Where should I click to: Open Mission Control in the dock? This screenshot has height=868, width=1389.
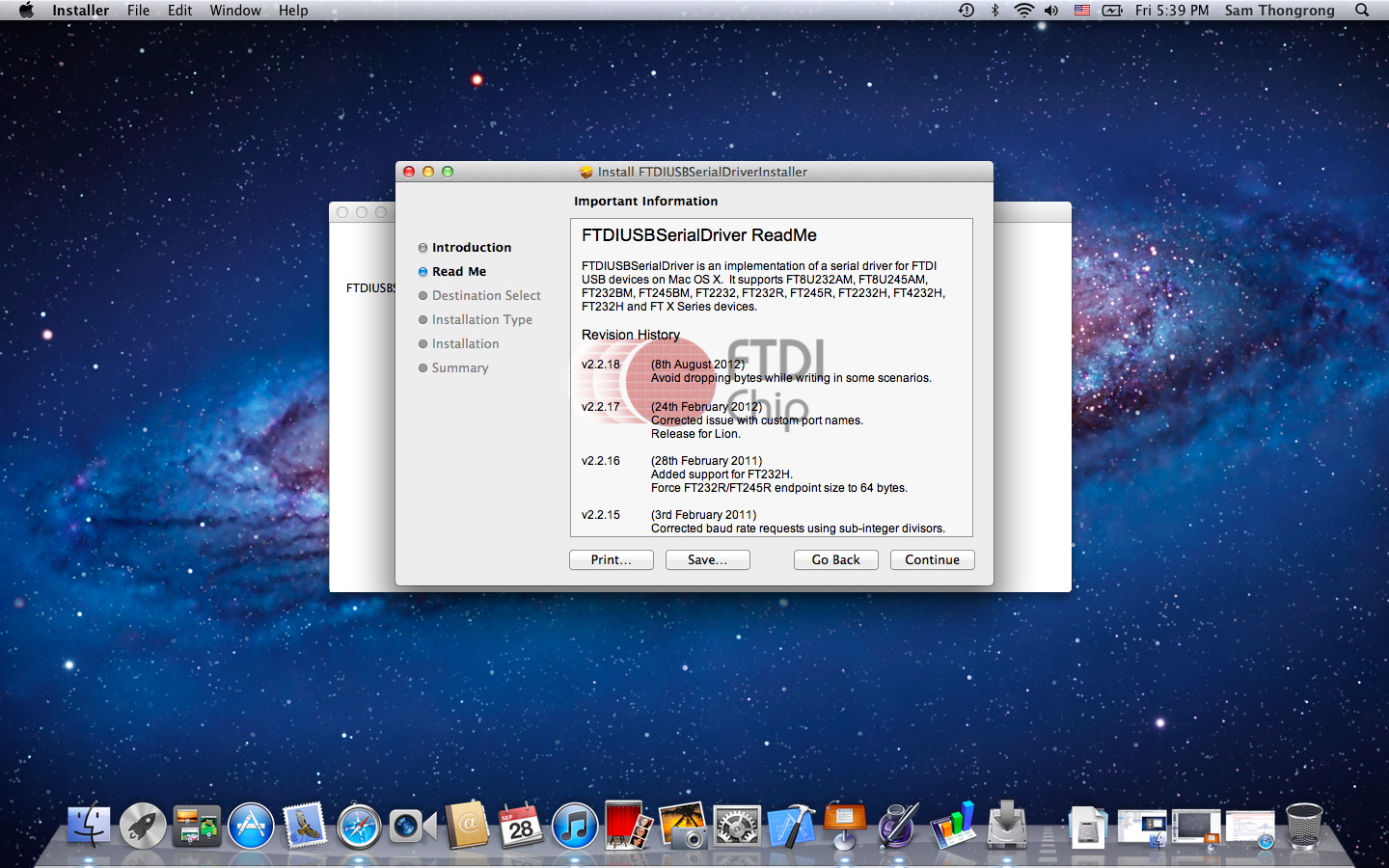point(197,827)
